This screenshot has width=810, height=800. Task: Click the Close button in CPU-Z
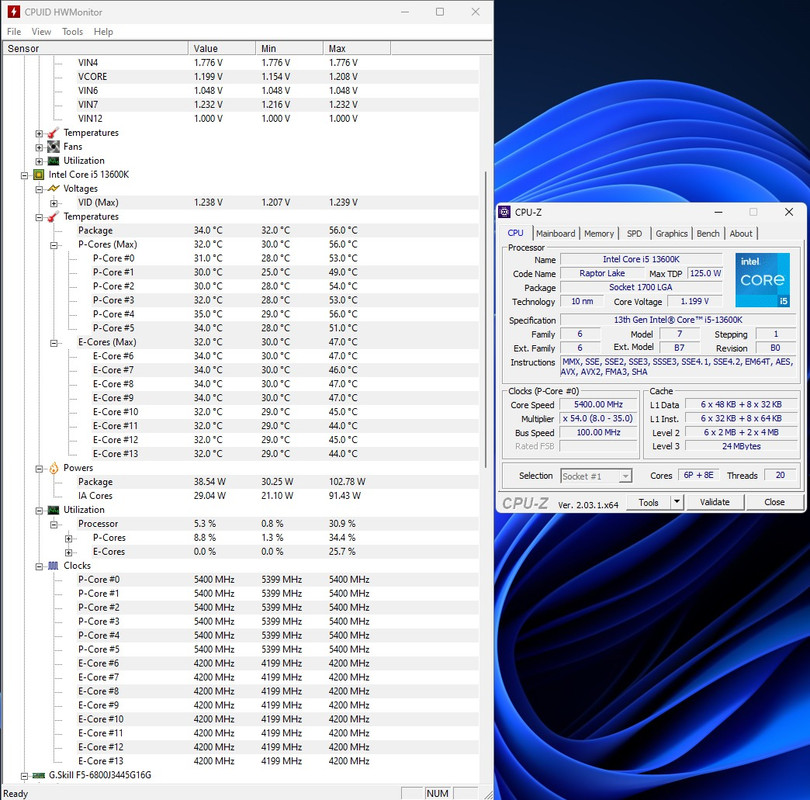coord(774,502)
